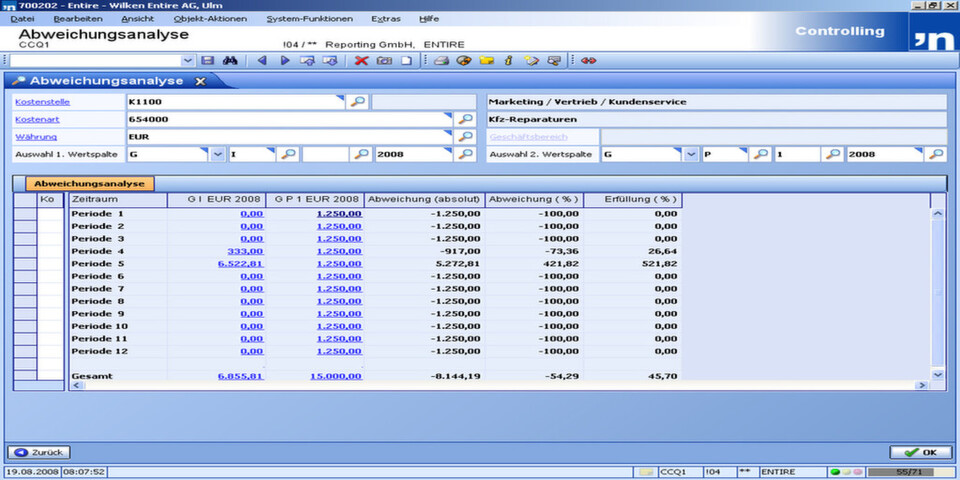The image size is (960, 480).
Task: Open the Hilfe menu
Action: pos(429,19)
